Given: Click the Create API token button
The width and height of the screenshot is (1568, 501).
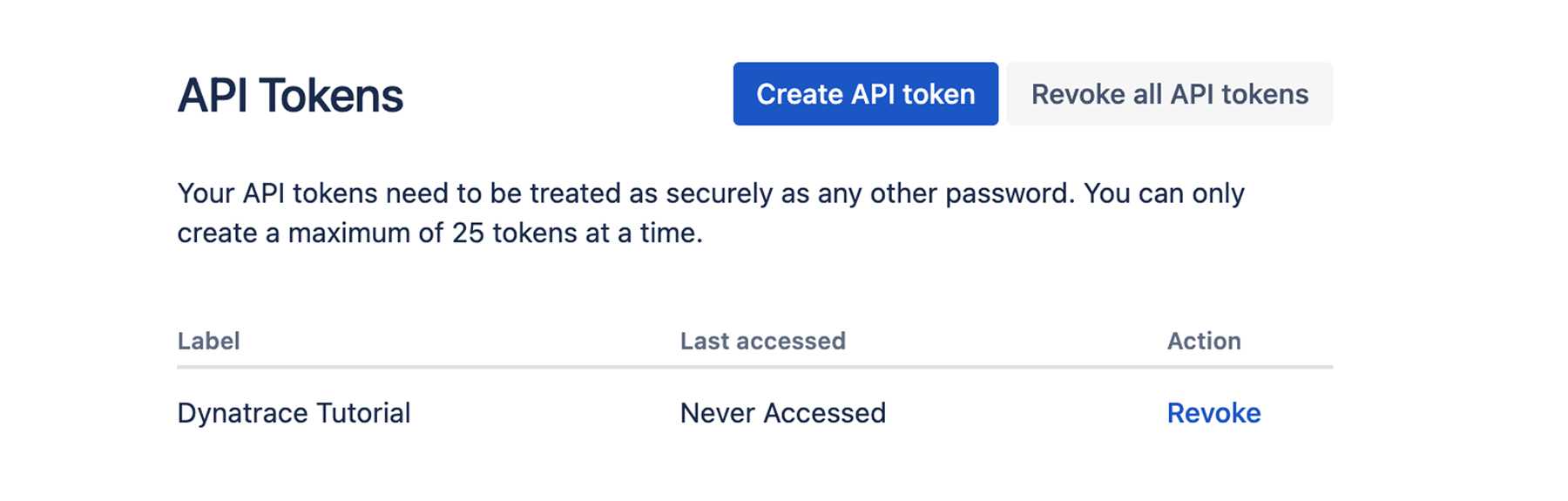Looking at the screenshot, I should pos(865,94).
